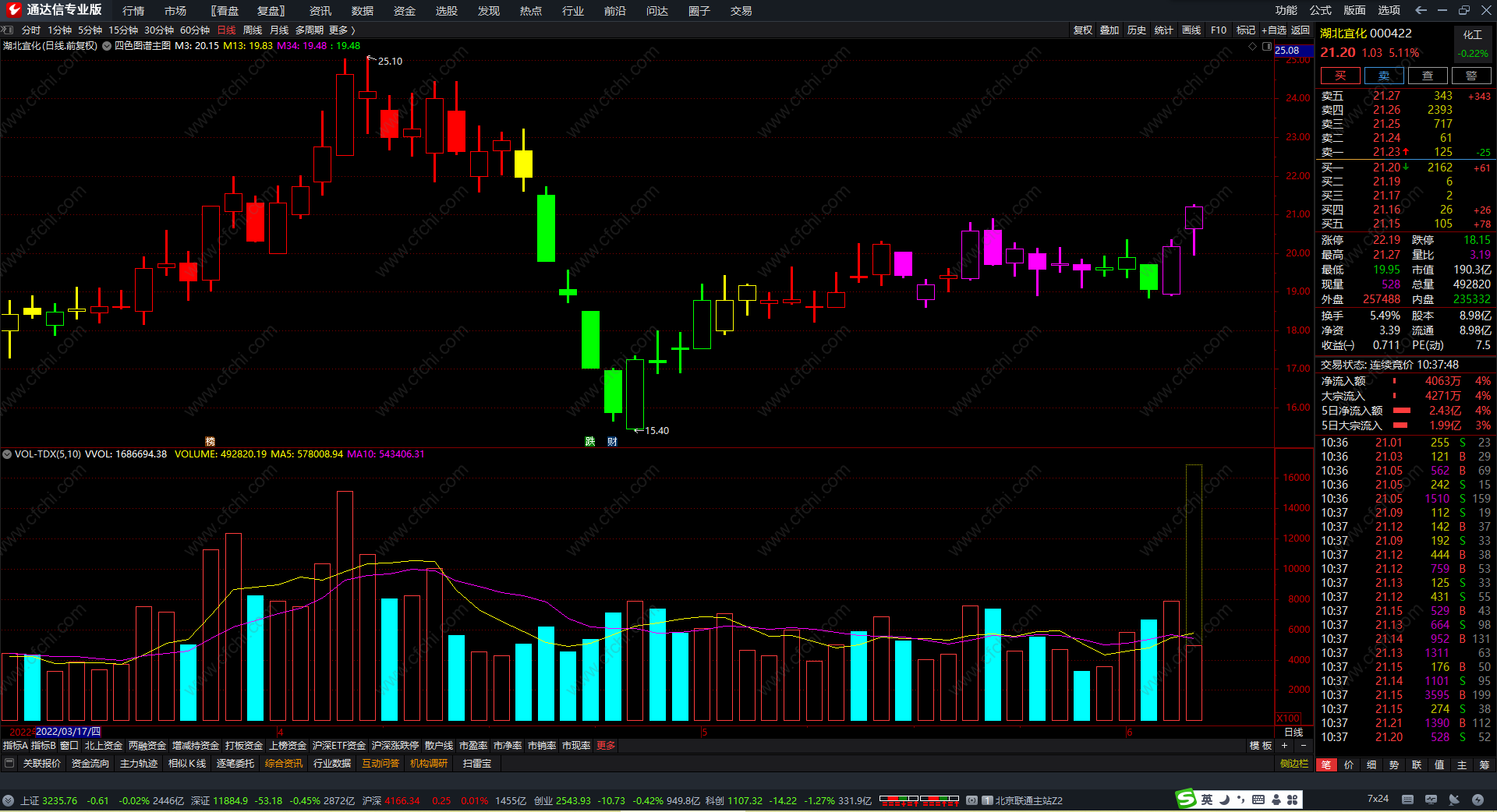Switch to 15分钟 timeframe
The width and height of the screenshot is (1497, 812).
[123, 30]
